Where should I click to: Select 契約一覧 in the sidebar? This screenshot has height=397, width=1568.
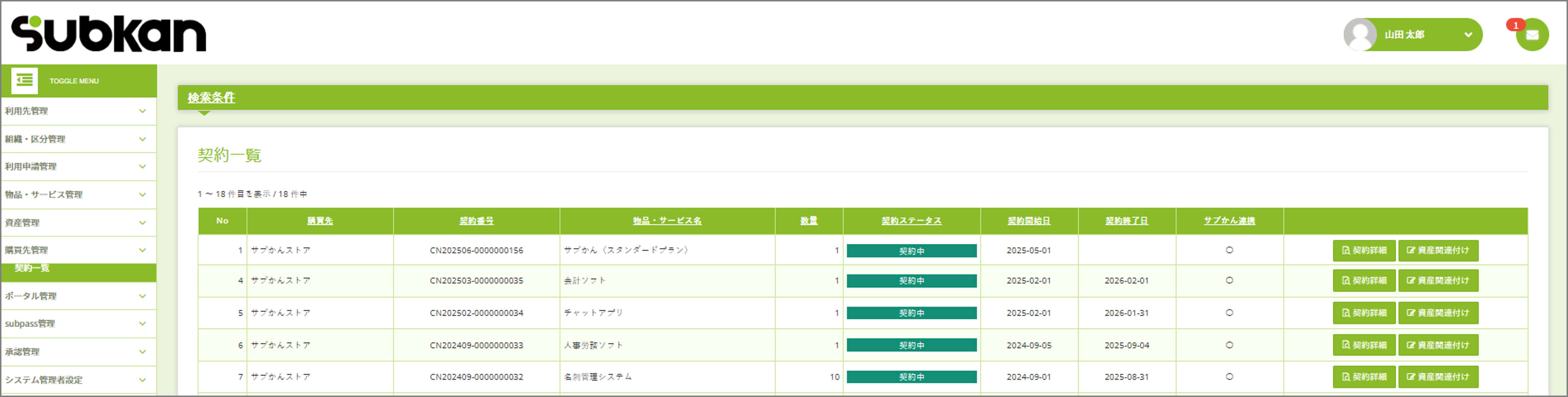[32, 268]
